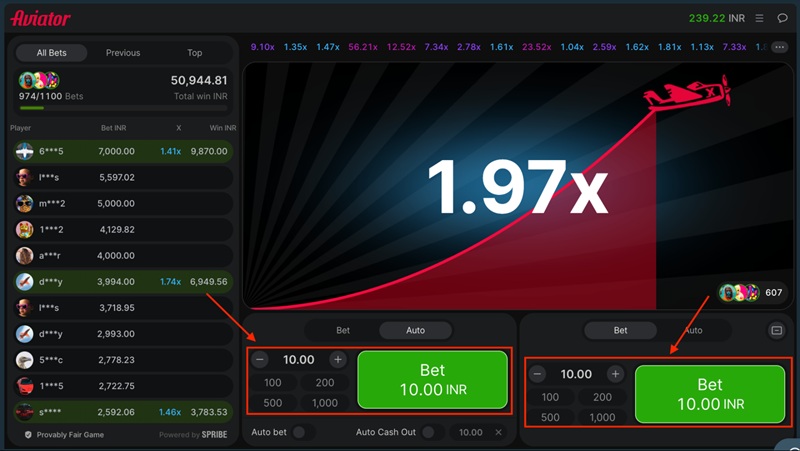This screenshot has height=451, width=800.
Task: Select the Auto tab in the right bet panel
Action: 693,331
